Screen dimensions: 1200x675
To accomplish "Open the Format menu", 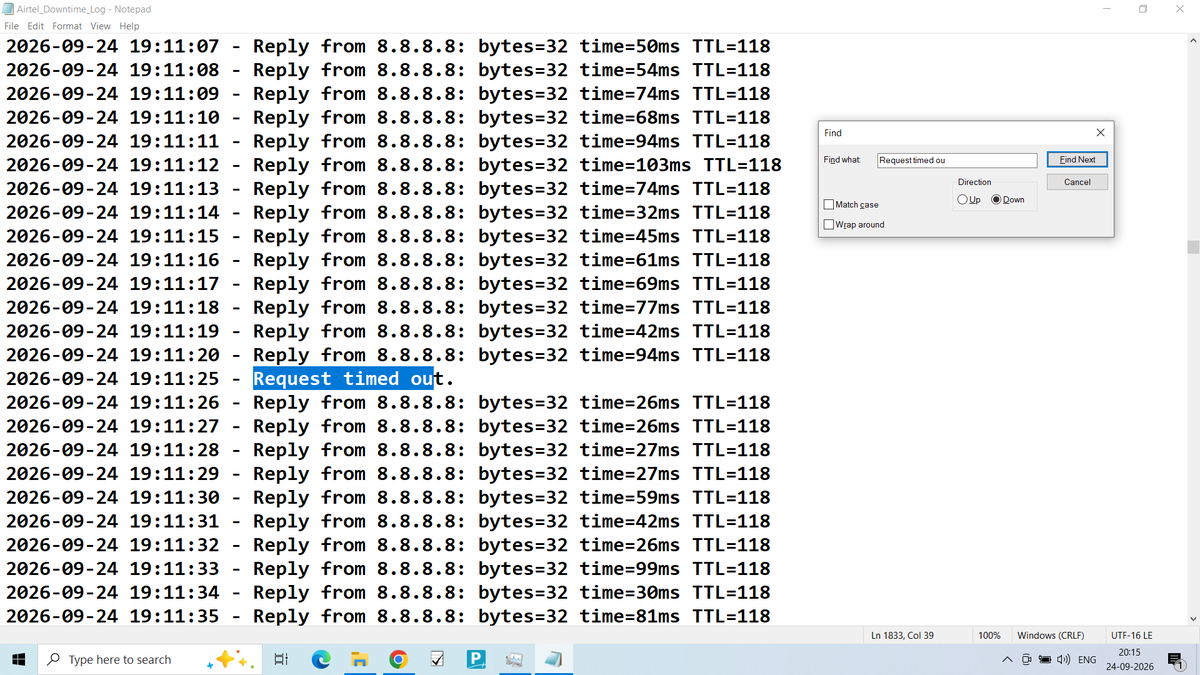I will tap(67, 26).
